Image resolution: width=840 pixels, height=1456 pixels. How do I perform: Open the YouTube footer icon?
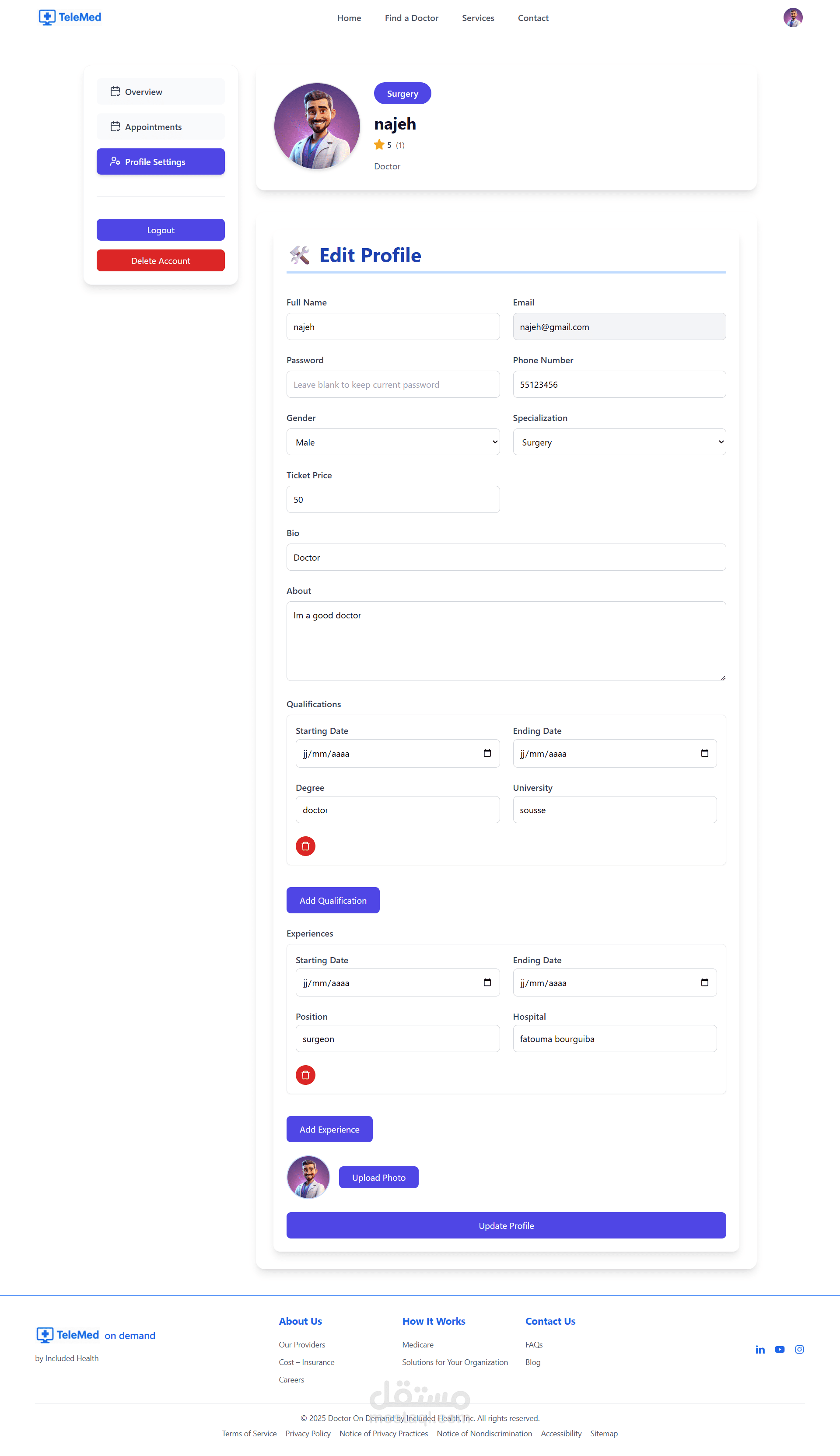(780, 1349)
